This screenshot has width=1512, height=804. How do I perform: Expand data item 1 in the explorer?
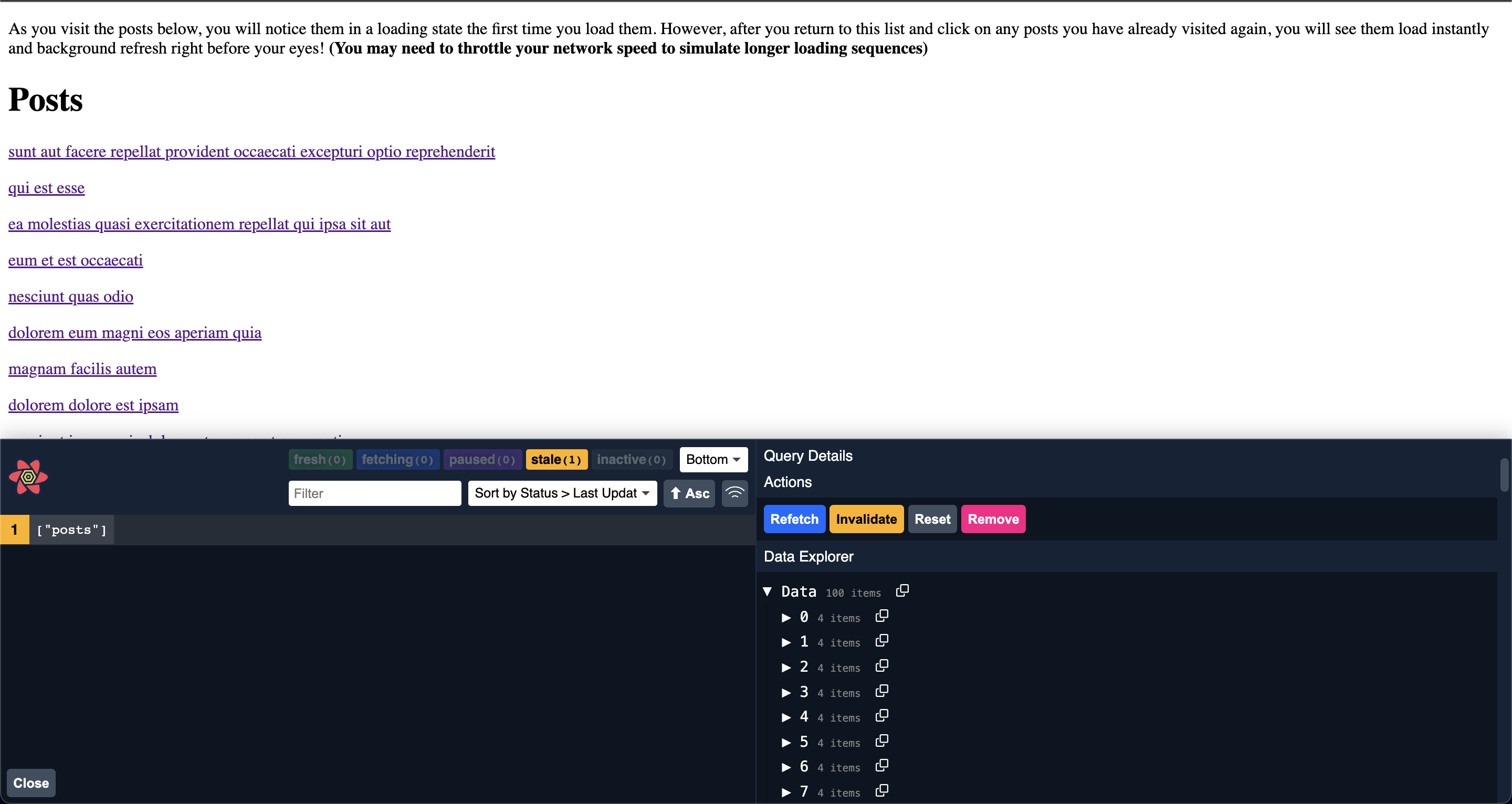tap(786, 642)
